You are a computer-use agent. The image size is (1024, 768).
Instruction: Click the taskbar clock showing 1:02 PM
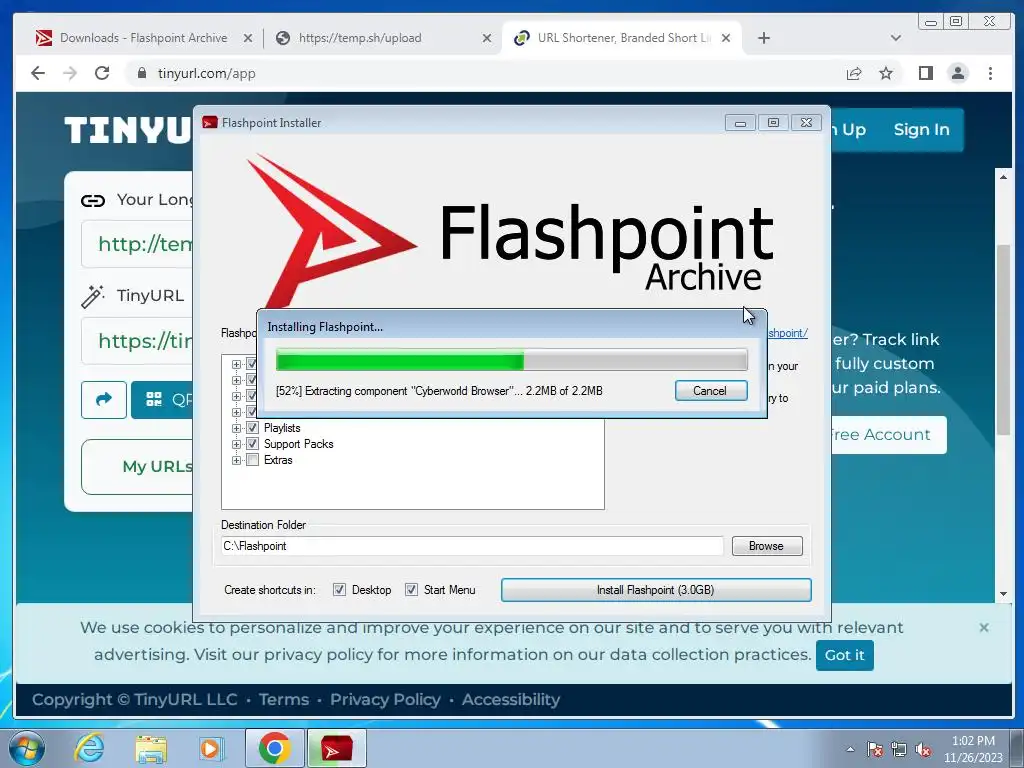(973, 749)
